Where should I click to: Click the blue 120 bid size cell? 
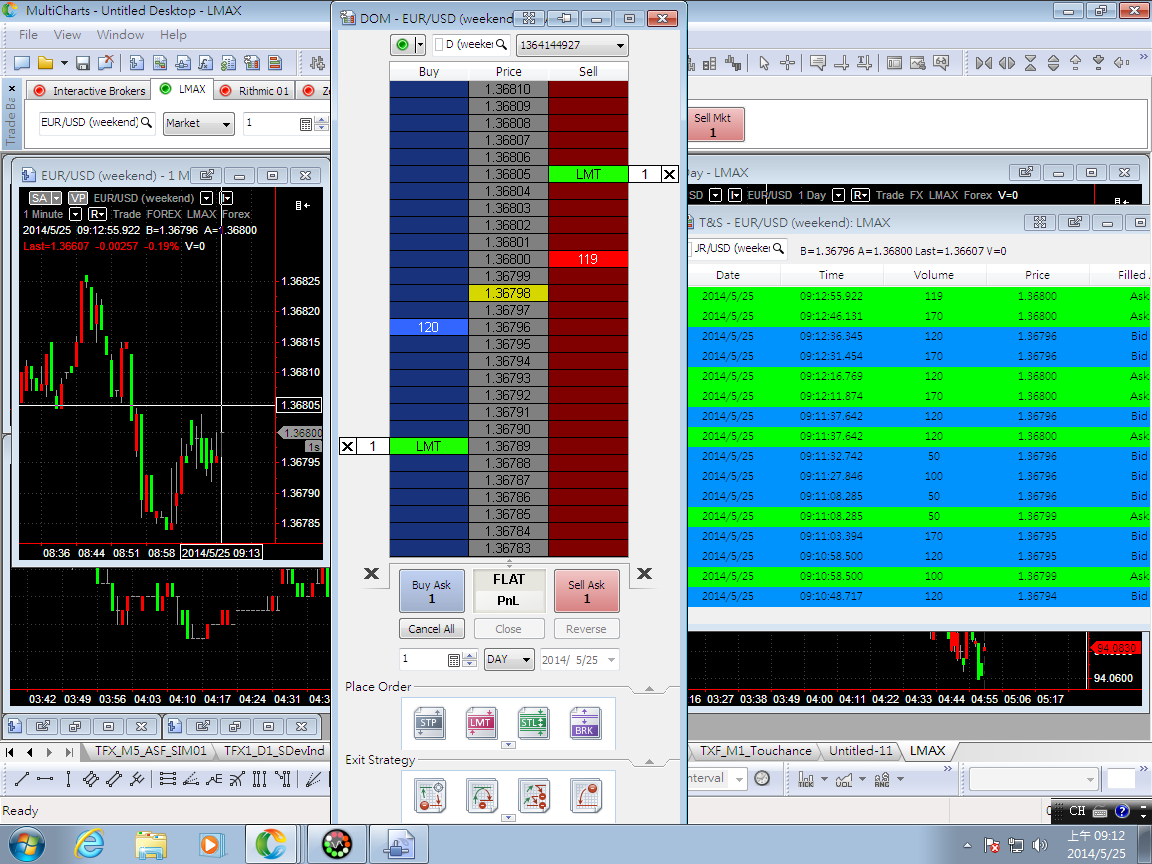coord(428,327)
